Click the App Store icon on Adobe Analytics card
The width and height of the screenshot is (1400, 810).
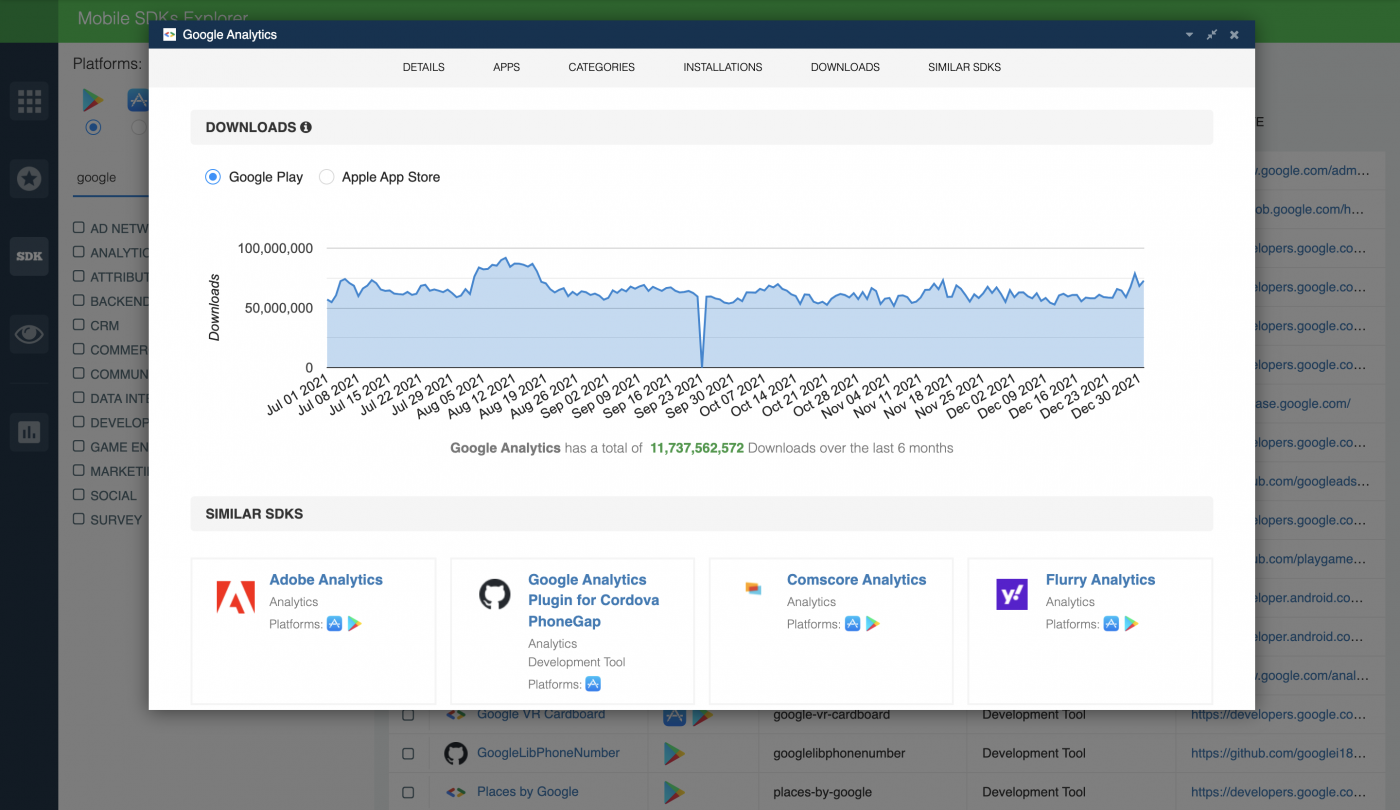point(335,624)
